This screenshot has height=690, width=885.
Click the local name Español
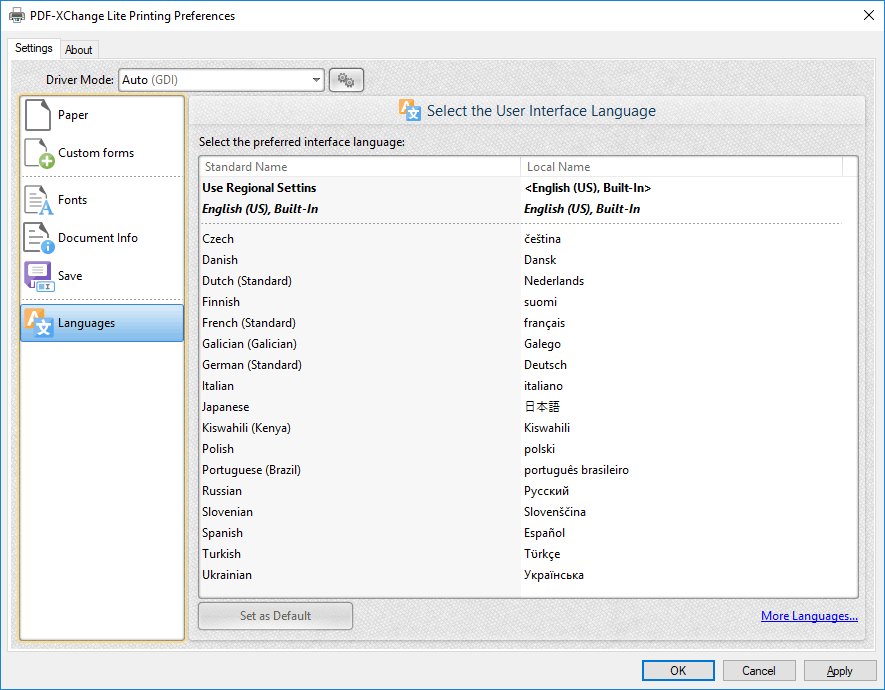[x=544, y=533]
